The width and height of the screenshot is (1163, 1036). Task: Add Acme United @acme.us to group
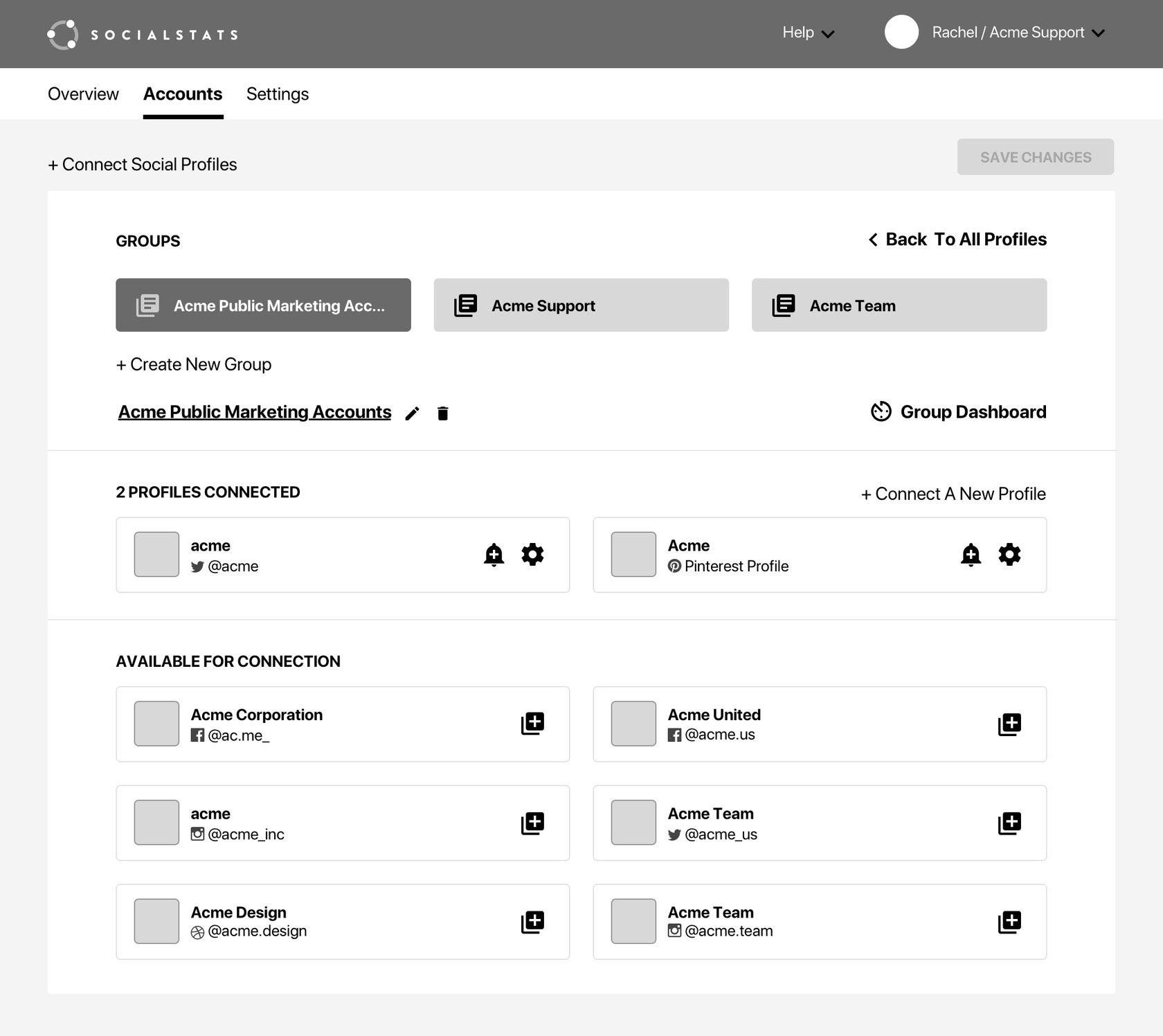pyautogui.click(x=1009, y=724)
